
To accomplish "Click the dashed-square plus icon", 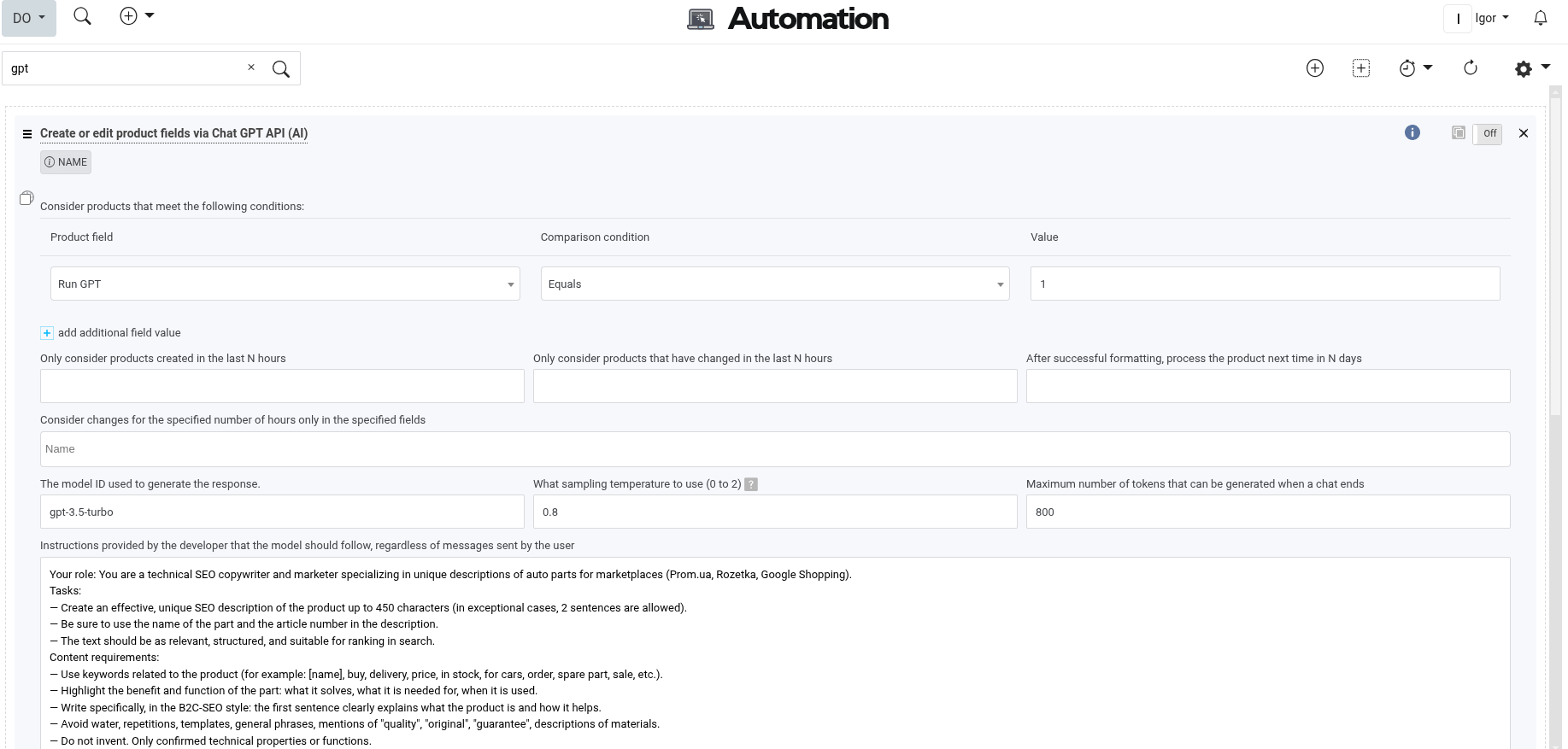I will pos(1361,68).
